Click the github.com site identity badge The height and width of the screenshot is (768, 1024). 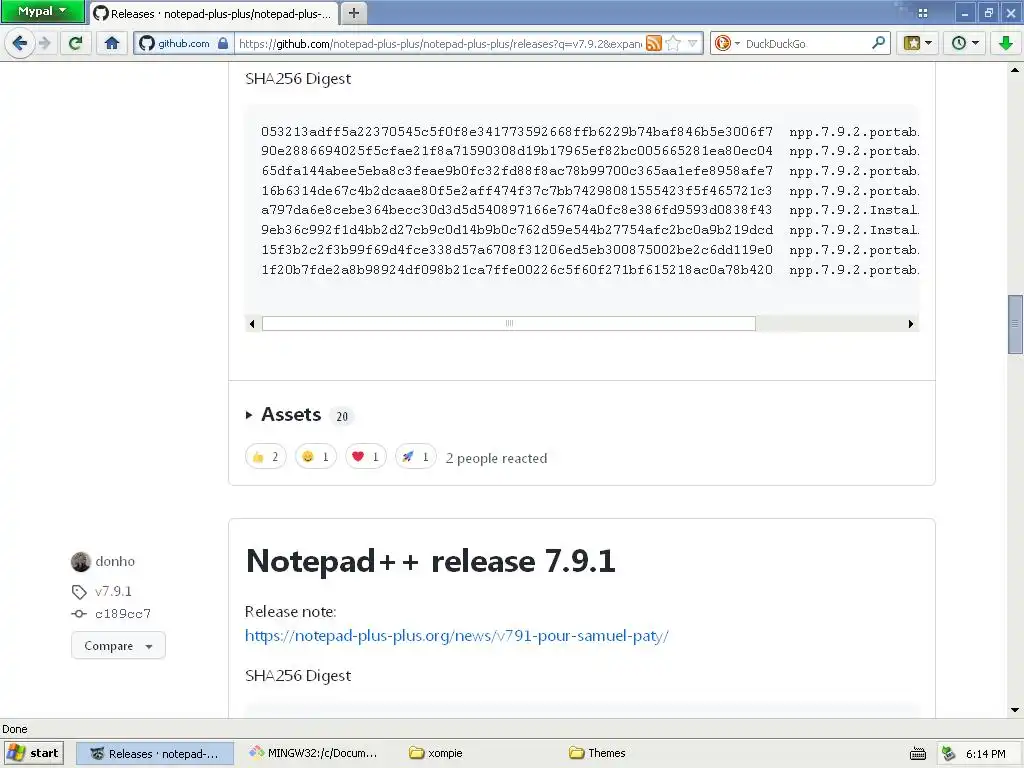pos(184,43)
